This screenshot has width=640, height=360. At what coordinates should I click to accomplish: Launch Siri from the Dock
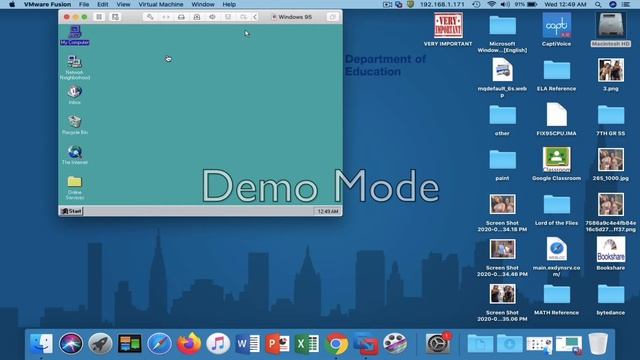click(x=71, y=344)
